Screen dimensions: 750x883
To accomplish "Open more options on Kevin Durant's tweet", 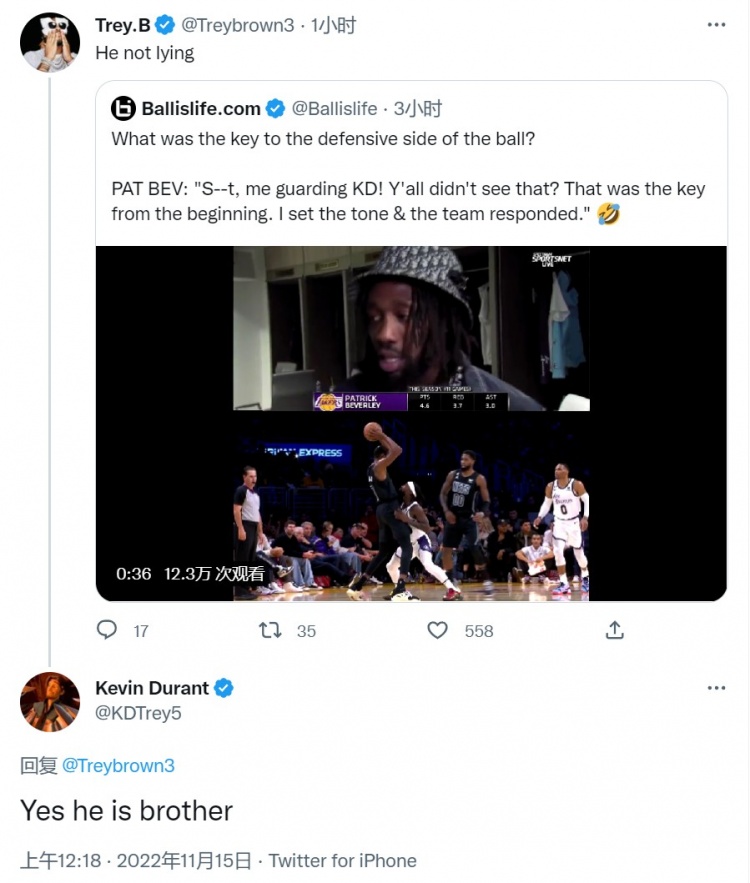I will (x=716, y=688).
